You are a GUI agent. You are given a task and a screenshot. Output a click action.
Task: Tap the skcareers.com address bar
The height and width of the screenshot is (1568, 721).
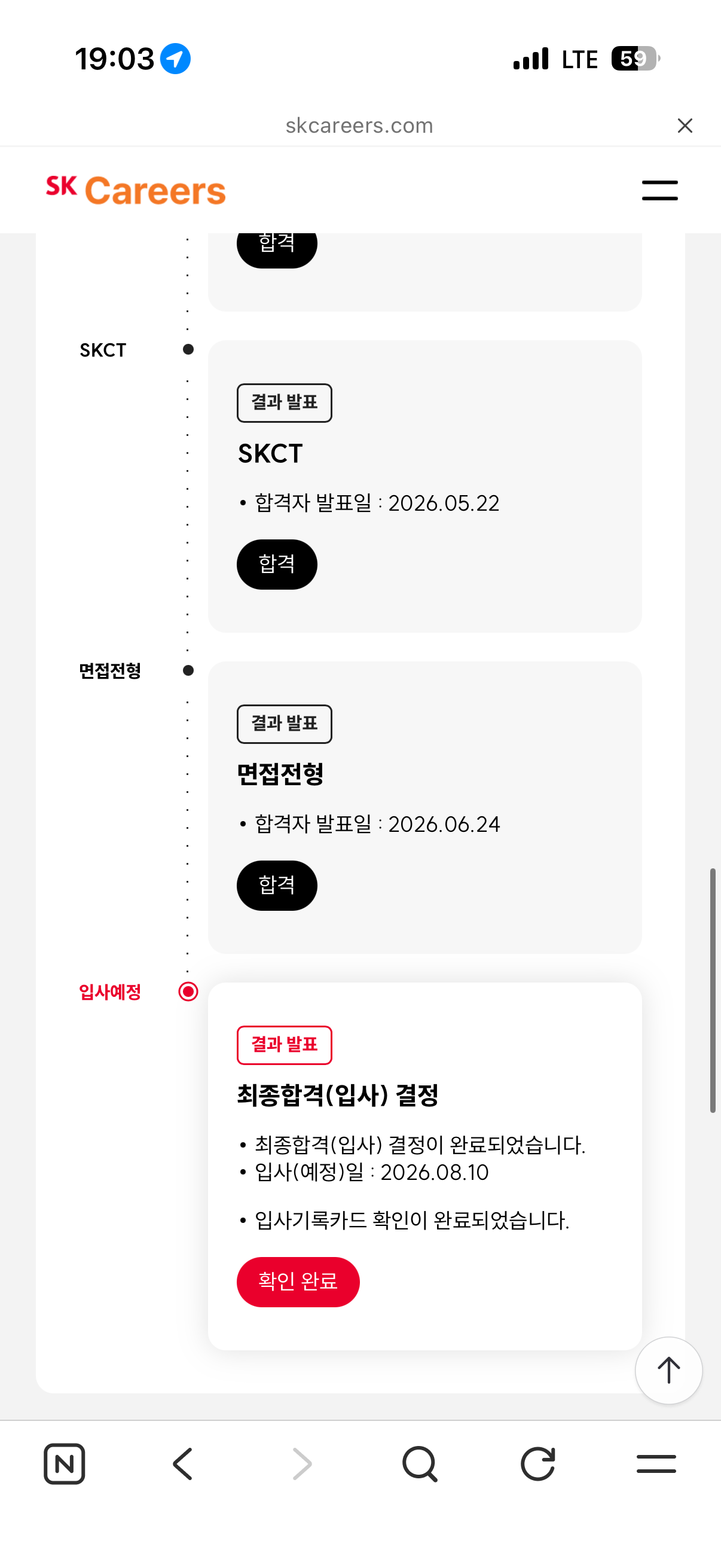coord(359,126)
